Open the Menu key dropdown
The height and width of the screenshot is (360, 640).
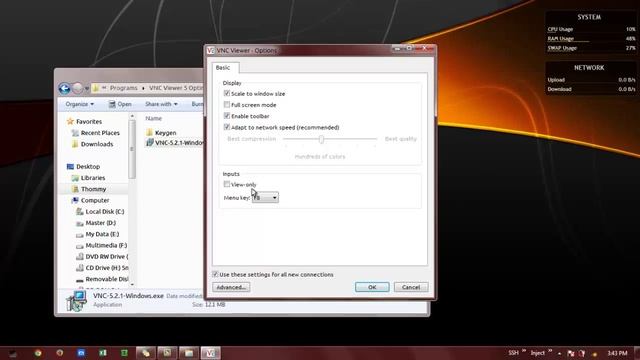coord(265,198)
